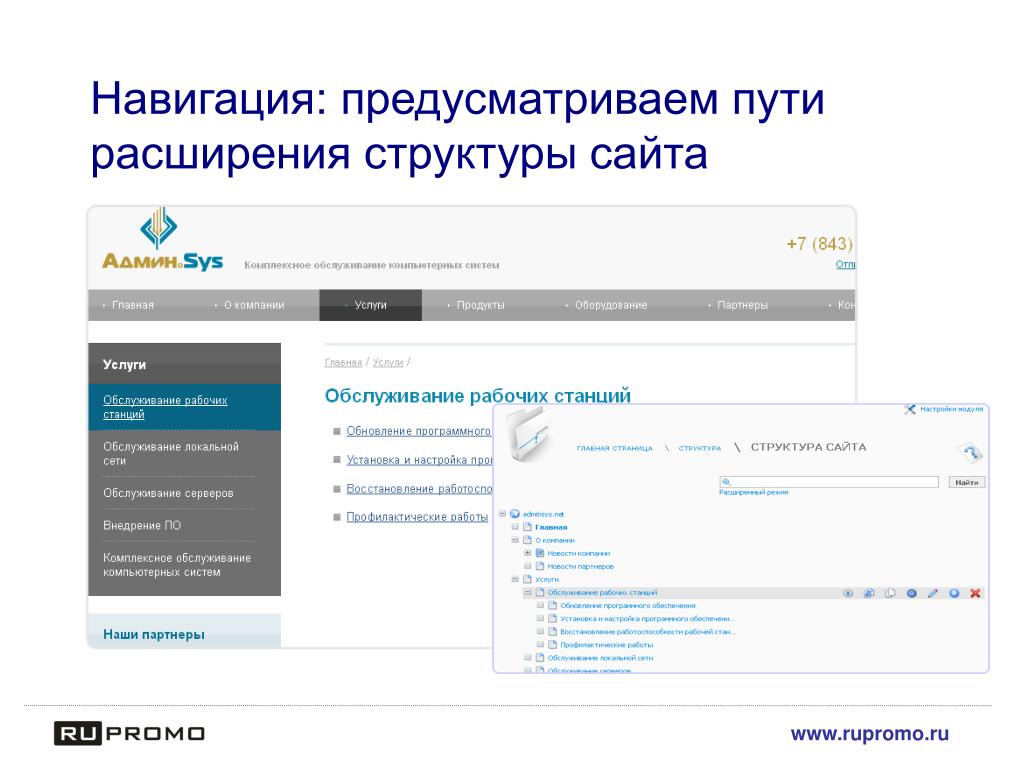The width and height of the screenshot is (1024, 768).
Task: Click the Админ.Sys logo
Action: pyautogui.click(x=162, y=240)
